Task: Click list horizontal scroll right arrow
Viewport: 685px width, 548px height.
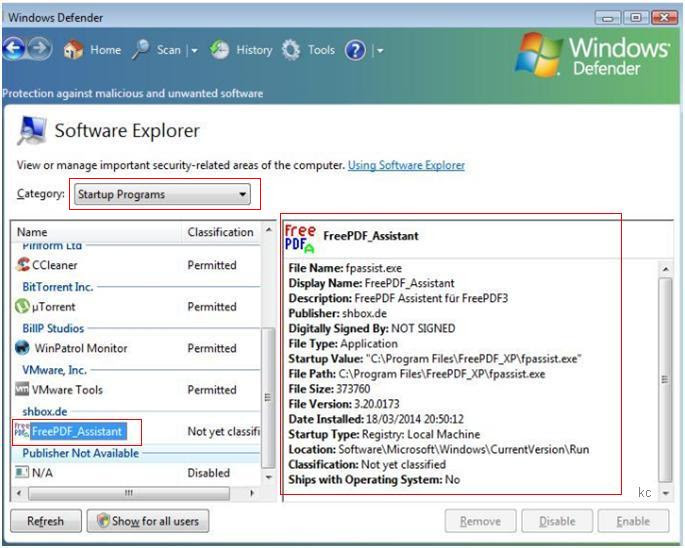Action: tap(252, 493)
